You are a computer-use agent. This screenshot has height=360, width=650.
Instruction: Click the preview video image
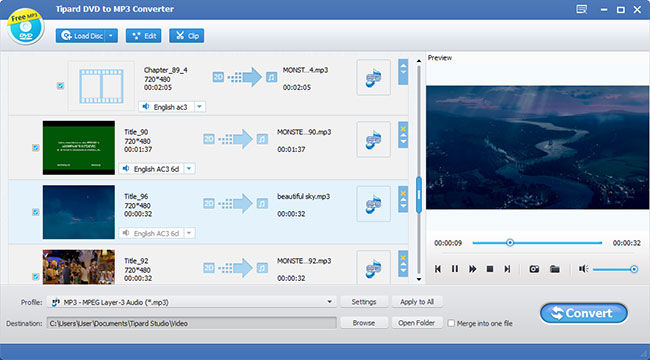[x=537, y=147]
